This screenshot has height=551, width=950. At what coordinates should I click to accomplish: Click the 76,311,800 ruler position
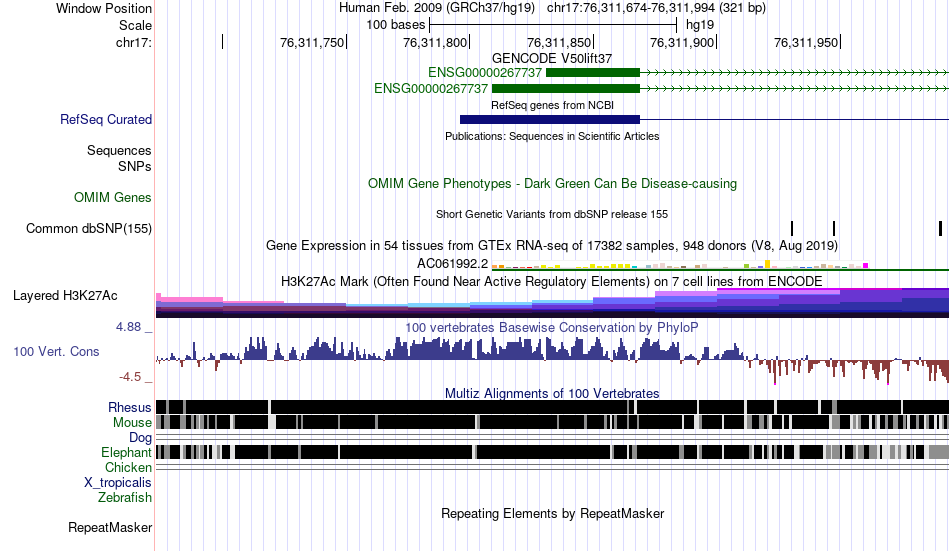(435, 42)
